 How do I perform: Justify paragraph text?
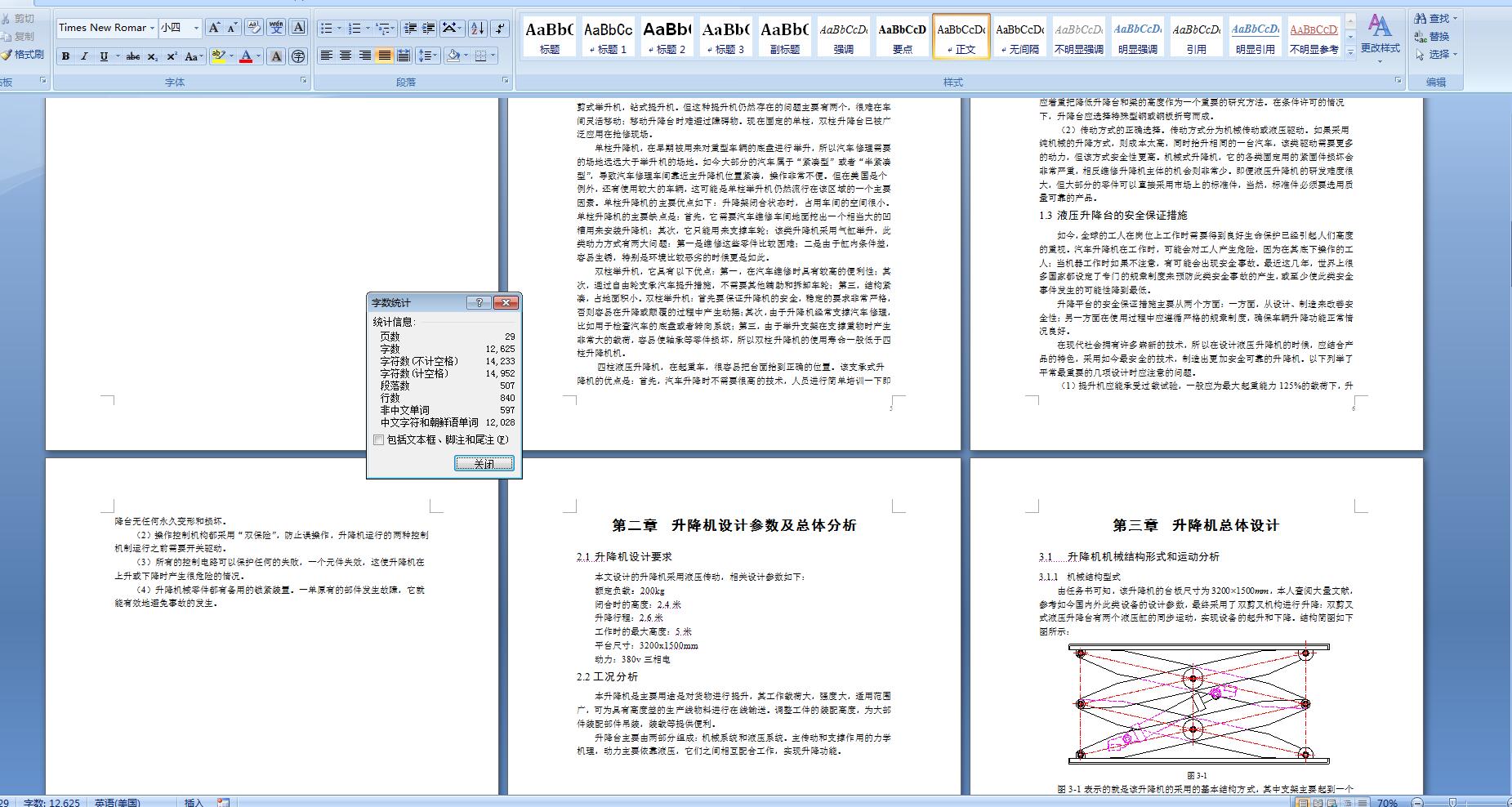point(384,56)
